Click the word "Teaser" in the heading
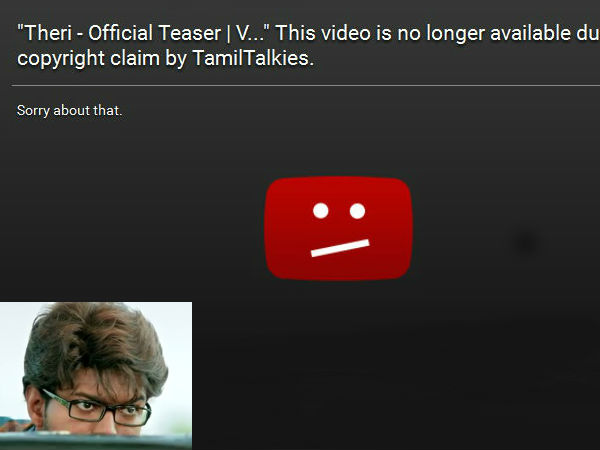Viewport: 600px width, 450px height. click(x=190, y=33)
